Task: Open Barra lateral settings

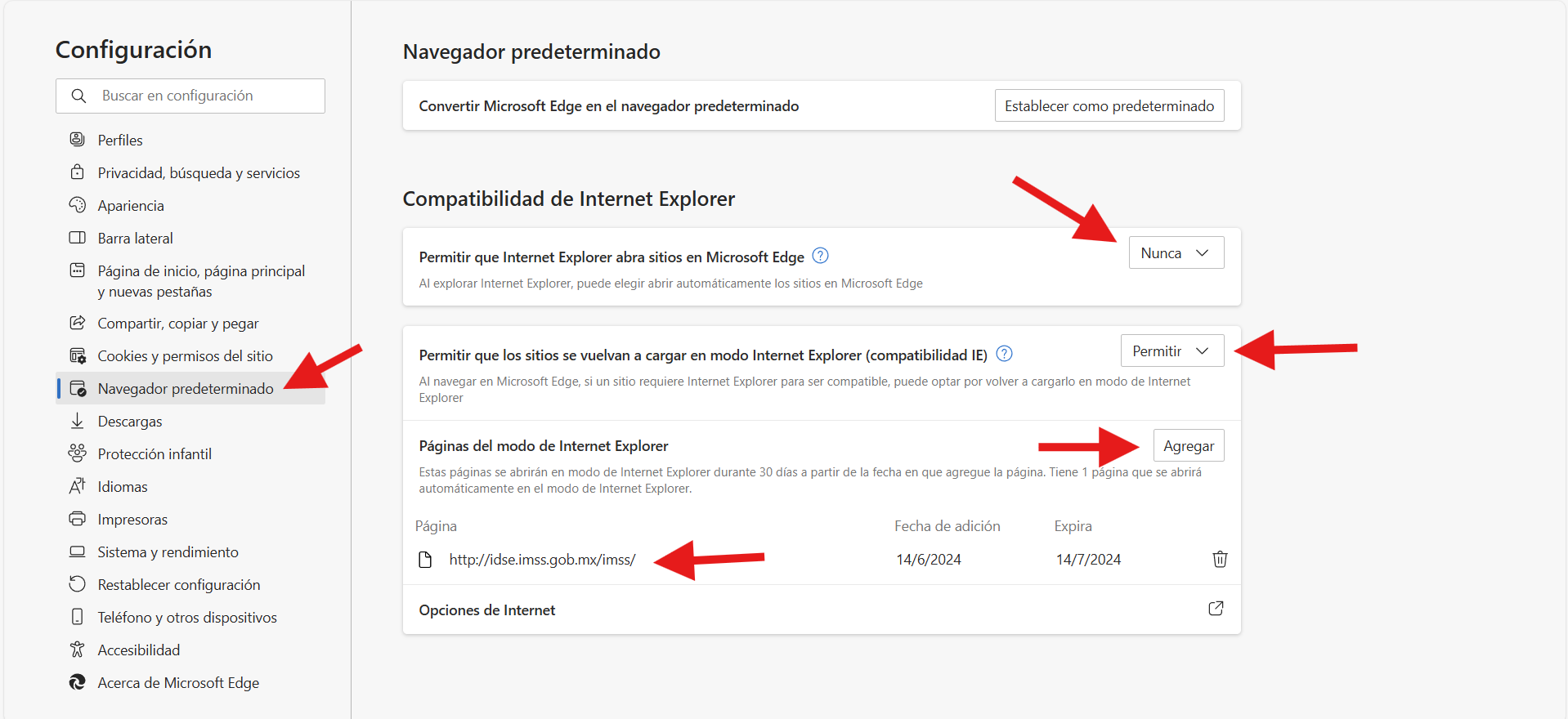Action: 190,238
